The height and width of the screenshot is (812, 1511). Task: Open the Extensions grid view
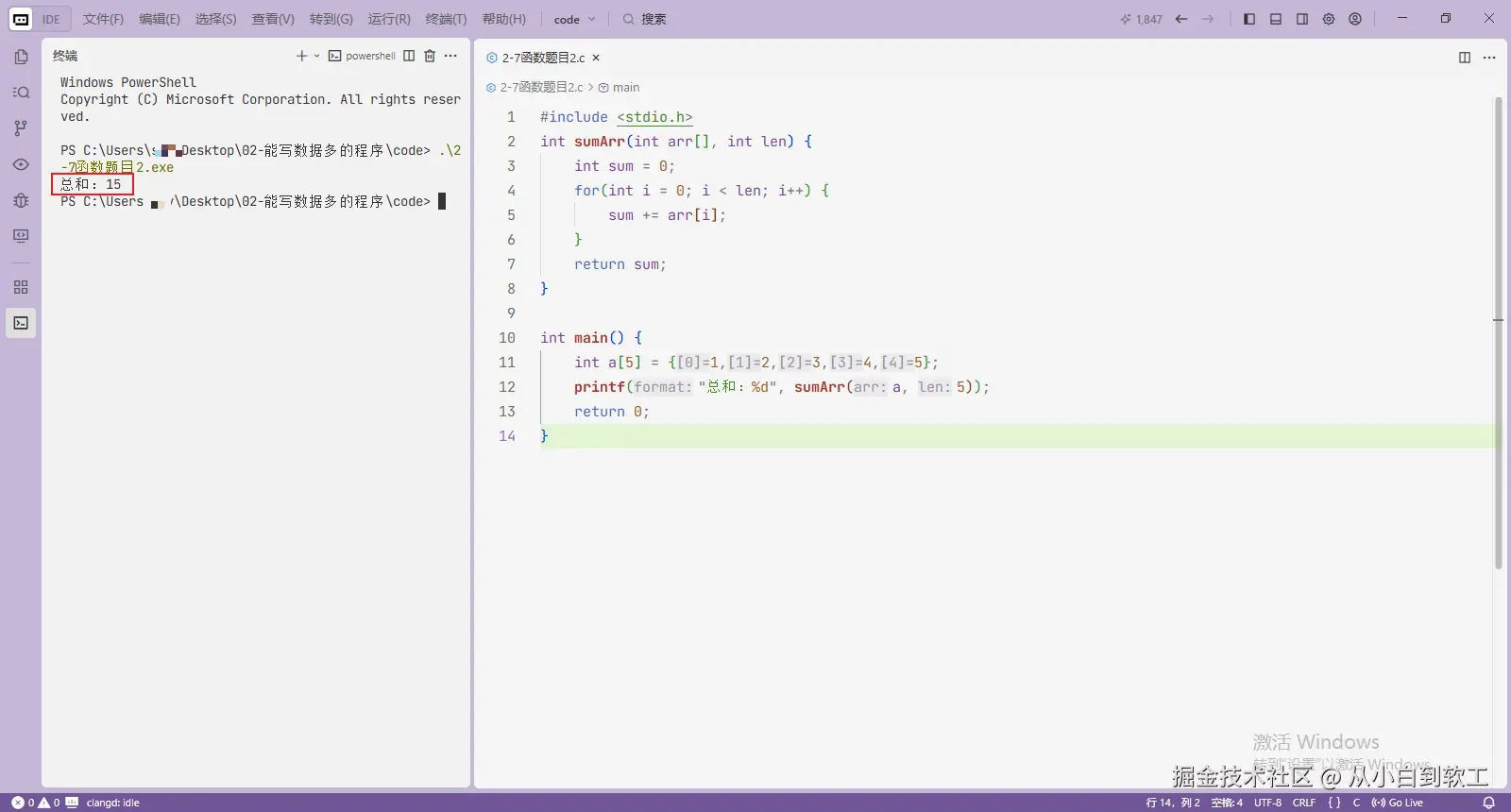[x=21, y=287]
